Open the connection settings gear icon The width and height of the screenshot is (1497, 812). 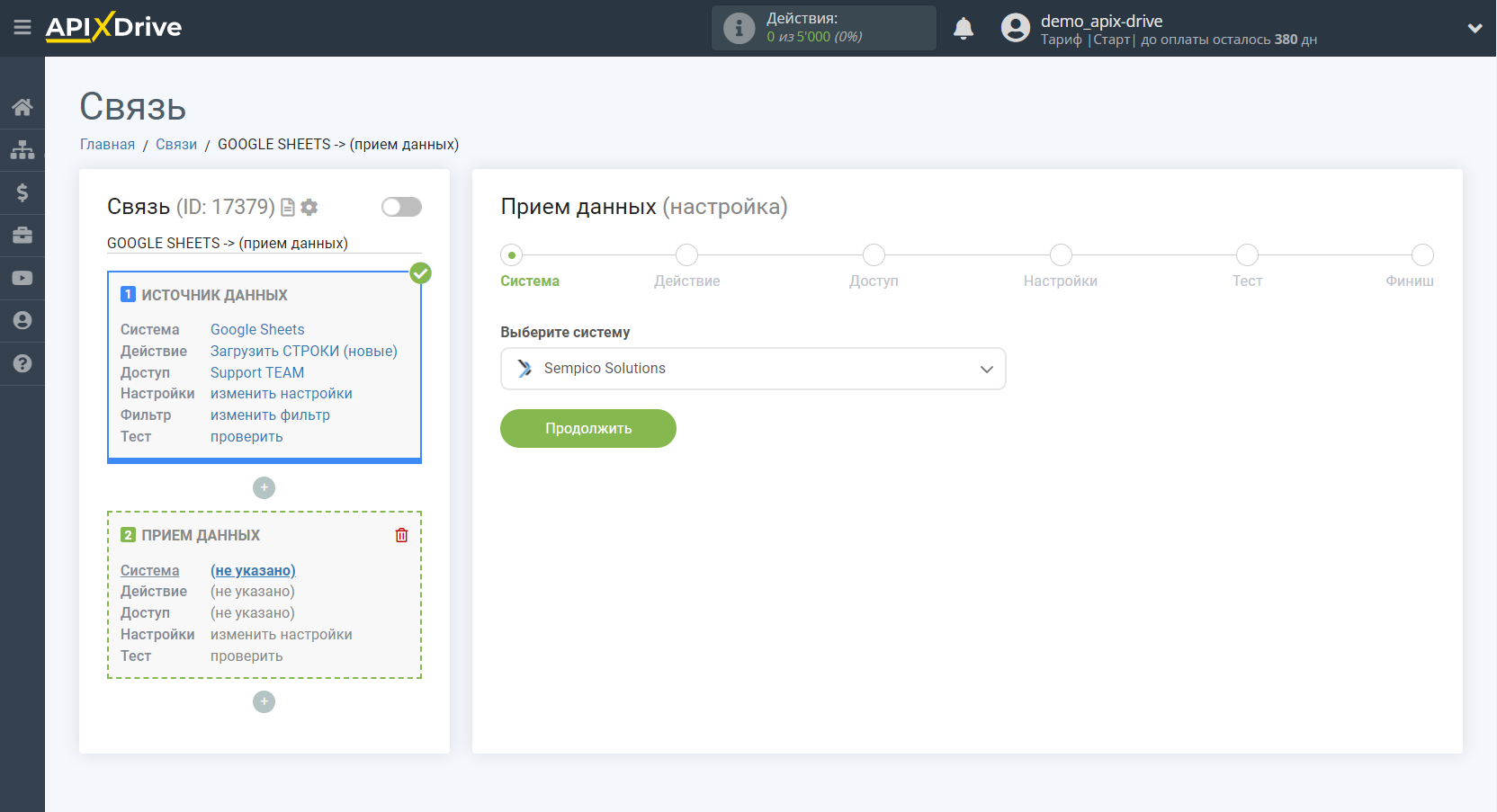click(309, 208)
